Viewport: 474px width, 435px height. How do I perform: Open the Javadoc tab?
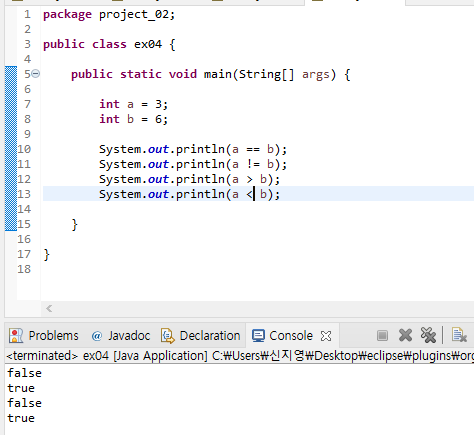[121, 336]
